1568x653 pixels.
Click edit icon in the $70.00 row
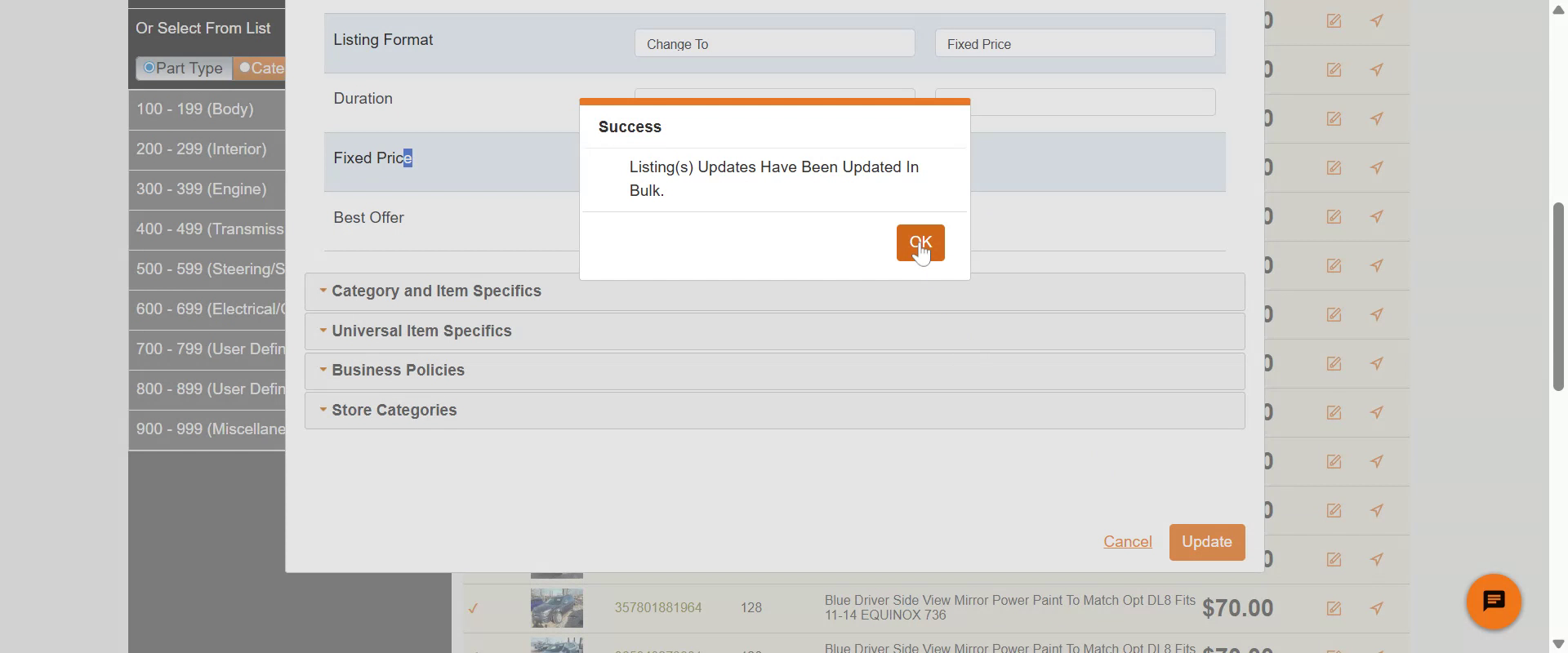pyautogui.click(x=1334, y=608)
